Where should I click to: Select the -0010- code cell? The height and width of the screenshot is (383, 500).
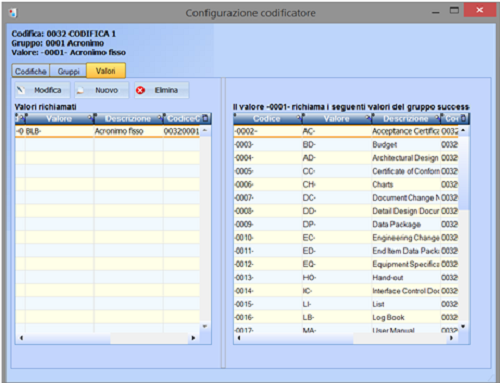pyautogui.click(x=268, y=237)
